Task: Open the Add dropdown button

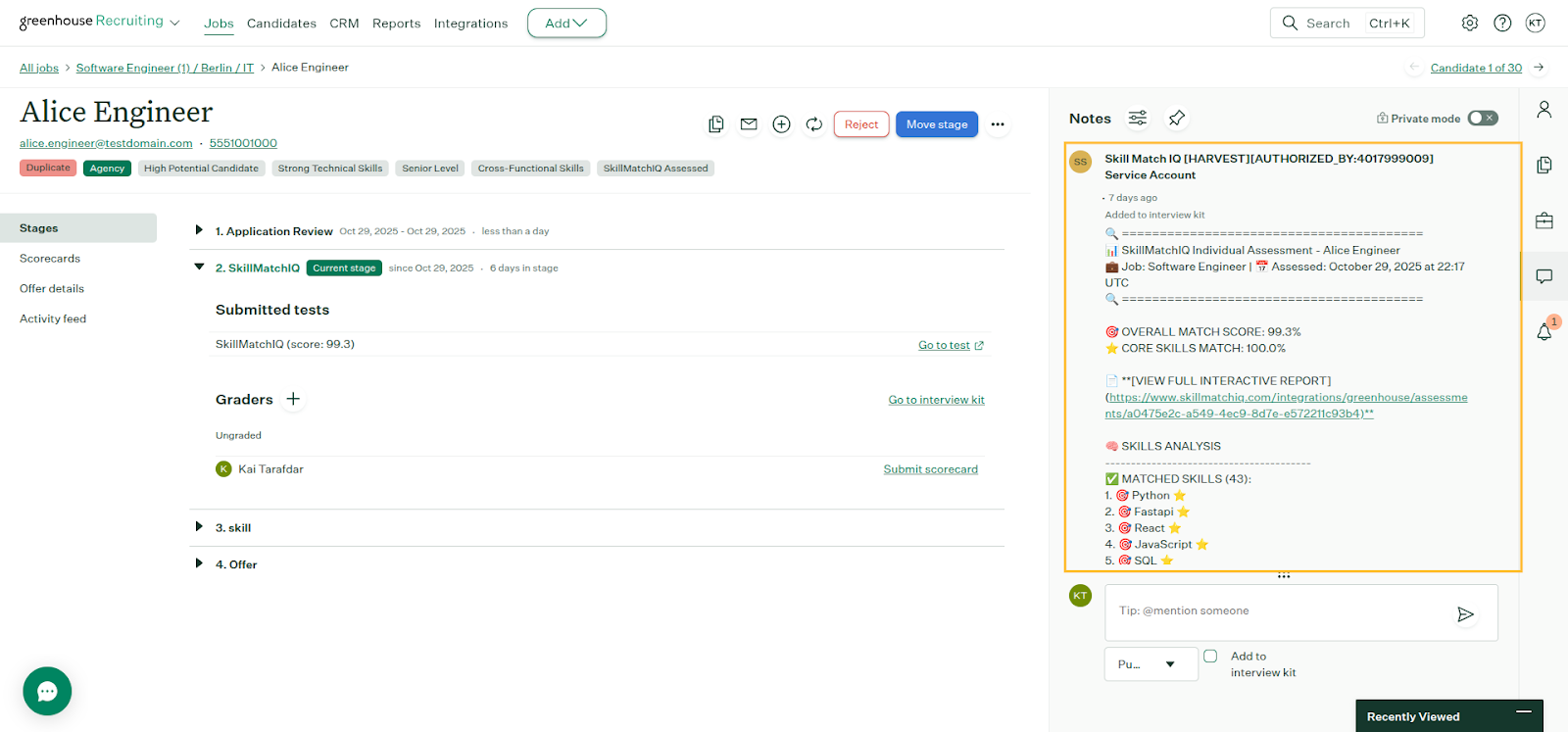Action: pos(566,24)
